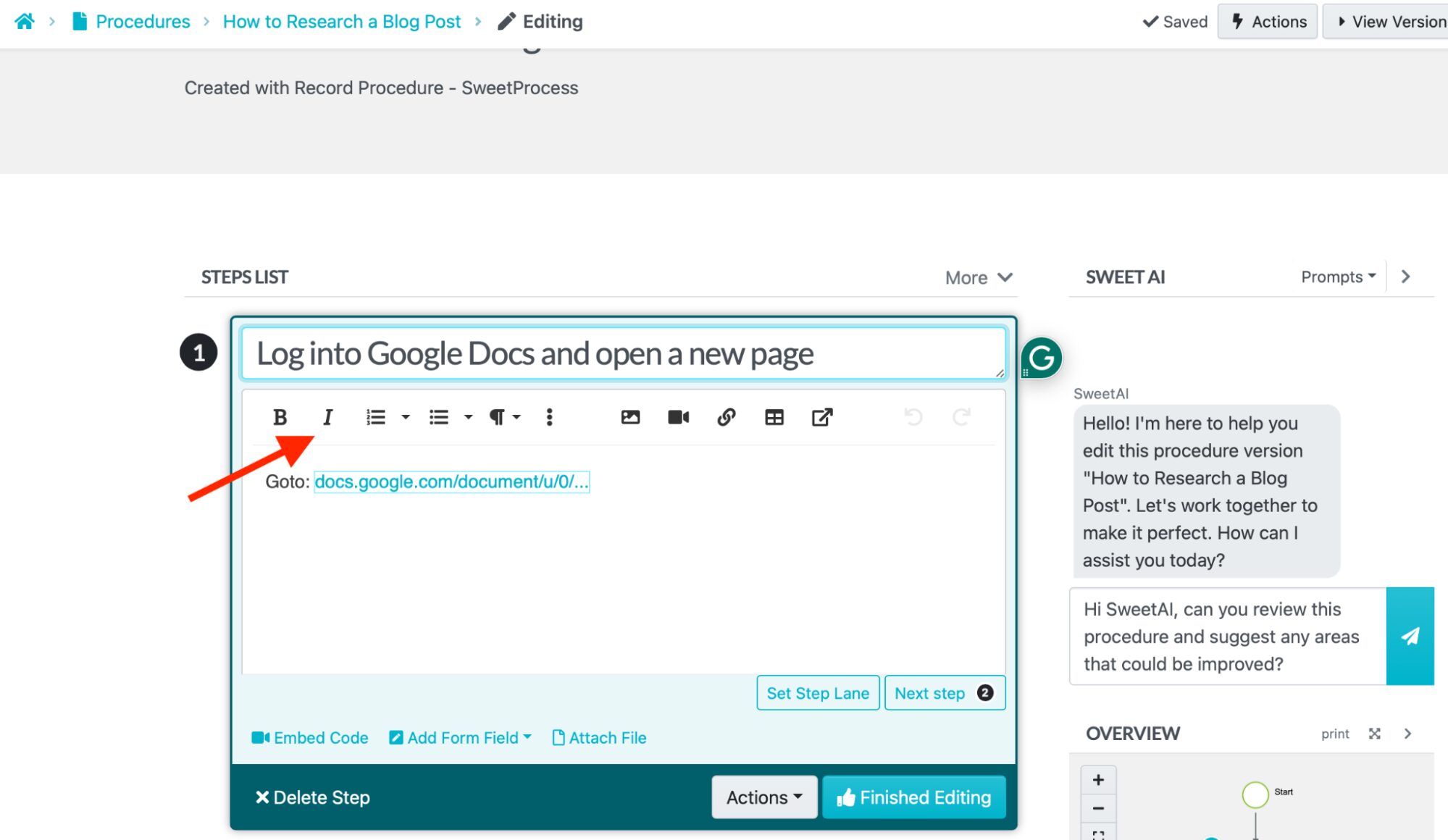1448x840 pixels.
Task: Open bullet list style dropdown arrow
Action: pyautogui.click(x=468, y=417)
